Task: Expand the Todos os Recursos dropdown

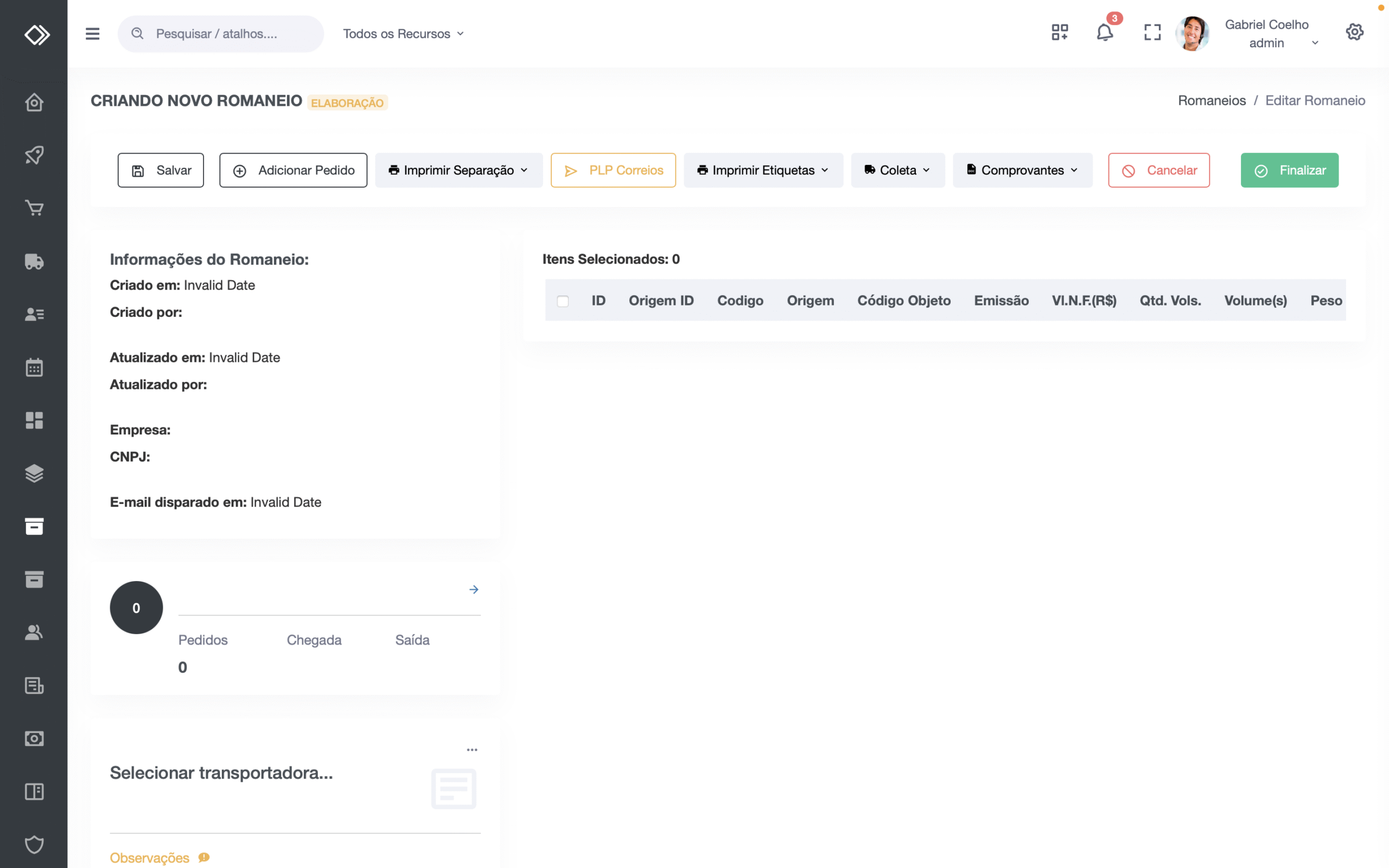Action: click(404, 34)
